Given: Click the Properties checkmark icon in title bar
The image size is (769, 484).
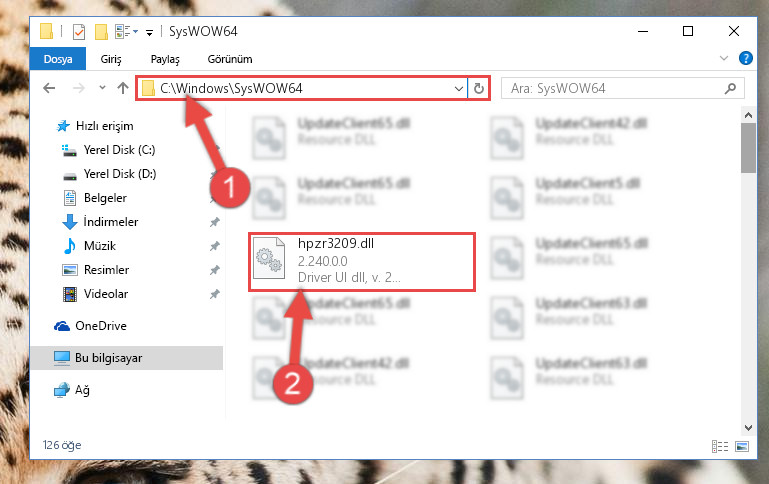Looking at the screenshot, I should pos(78,32).
